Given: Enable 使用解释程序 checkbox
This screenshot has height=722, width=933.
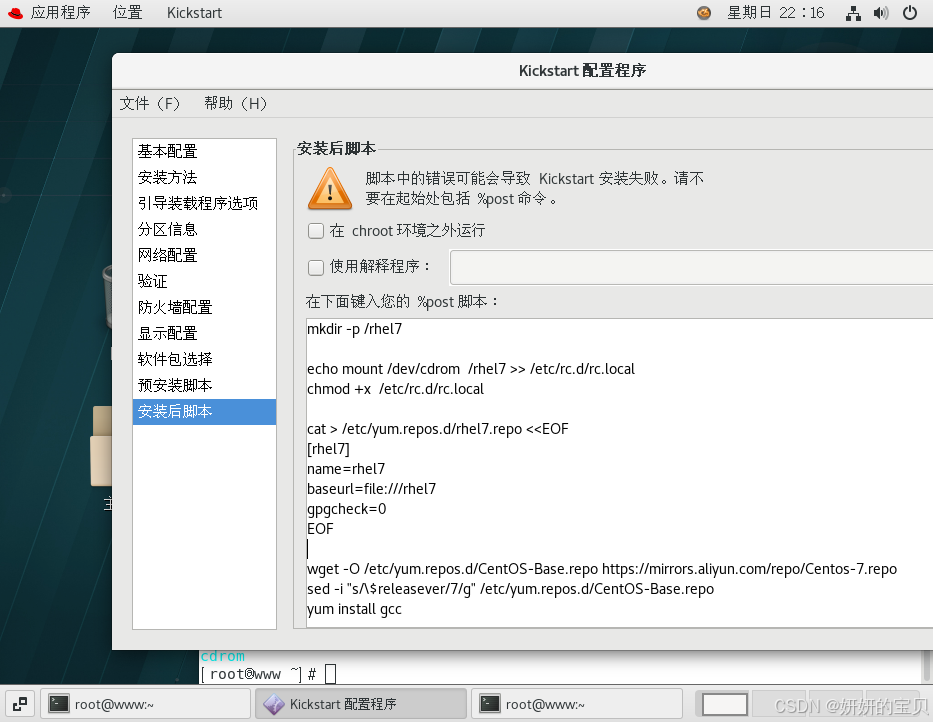Looking at the screenshot, I should (x=316, y=267).
